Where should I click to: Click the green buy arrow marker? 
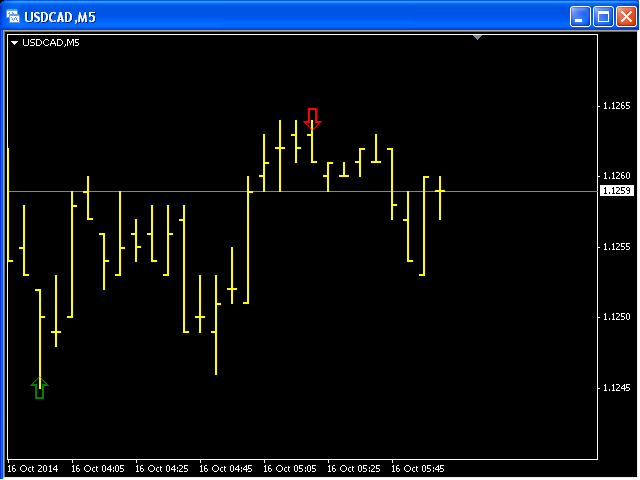pyautogui.click(x=39, y=388)
